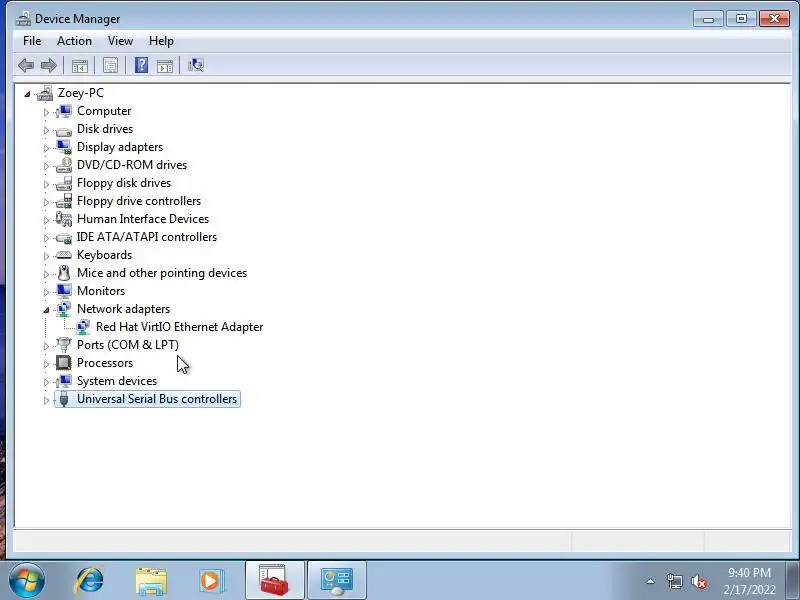Expand the Disk drives node arrow
This screenshot has width=800, height=600.
[x=46, y=130]
